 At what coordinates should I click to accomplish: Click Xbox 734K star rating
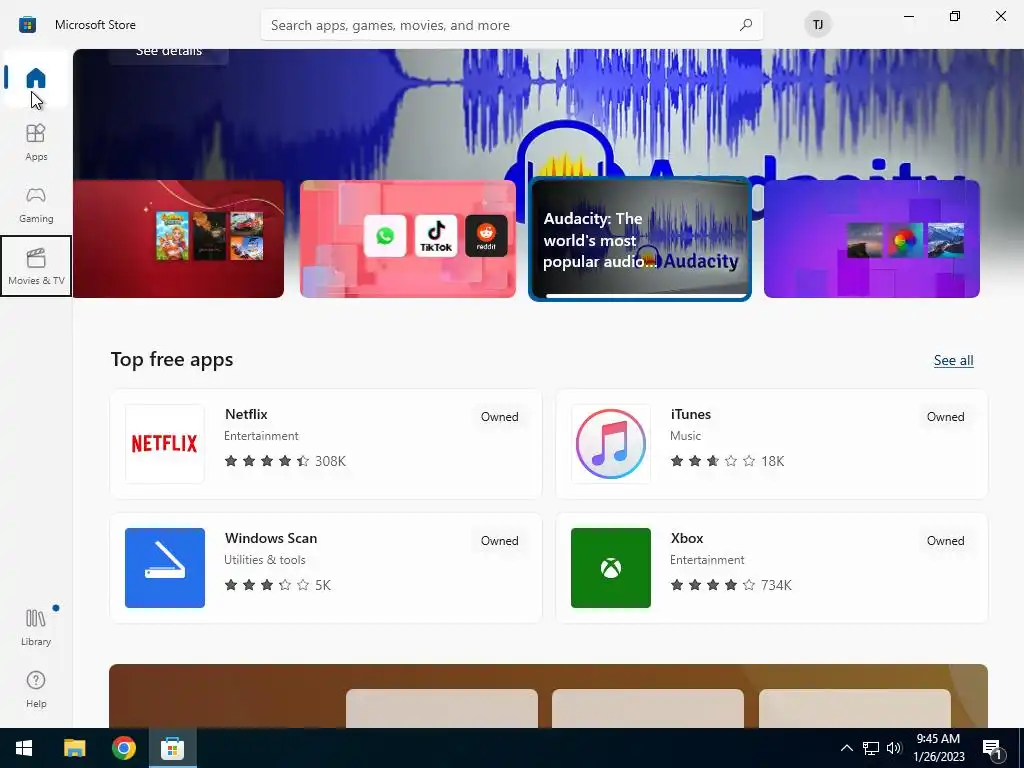pyautogui.click(x=731, y=585)
